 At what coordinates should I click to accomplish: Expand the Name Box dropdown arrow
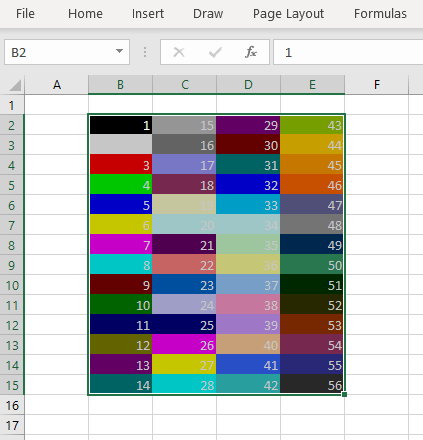coord(119,51)
